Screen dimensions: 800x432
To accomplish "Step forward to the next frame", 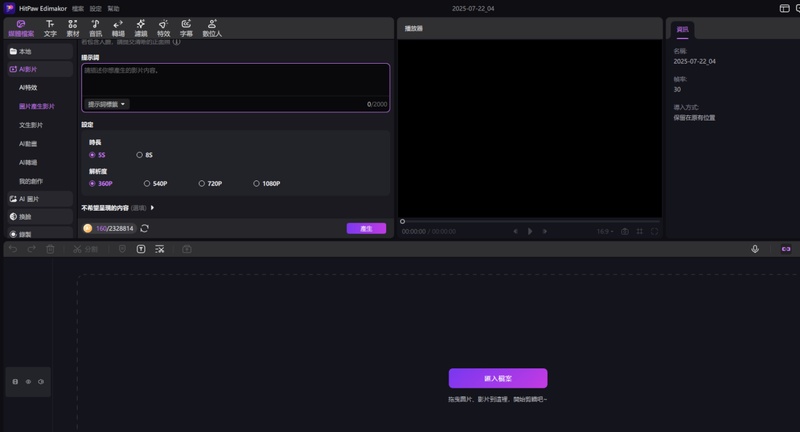I will 545,232.
